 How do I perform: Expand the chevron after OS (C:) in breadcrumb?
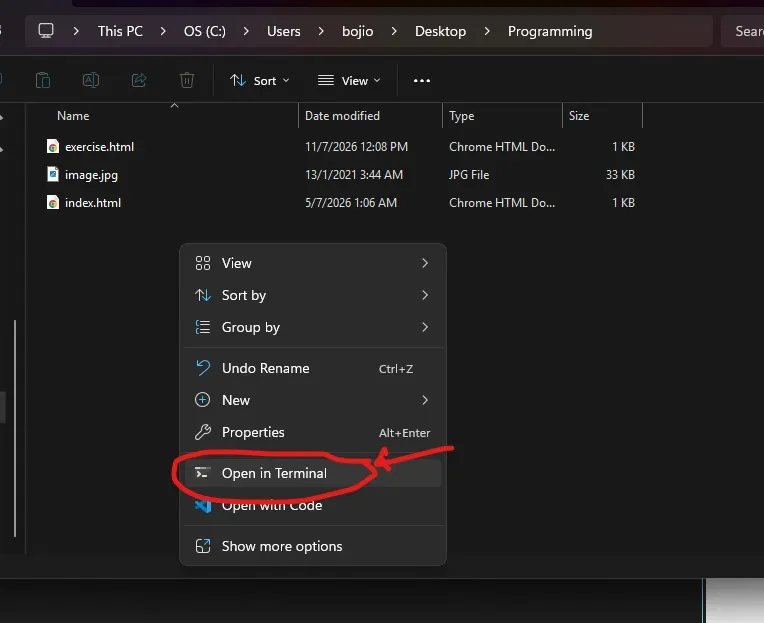point(246,31)
